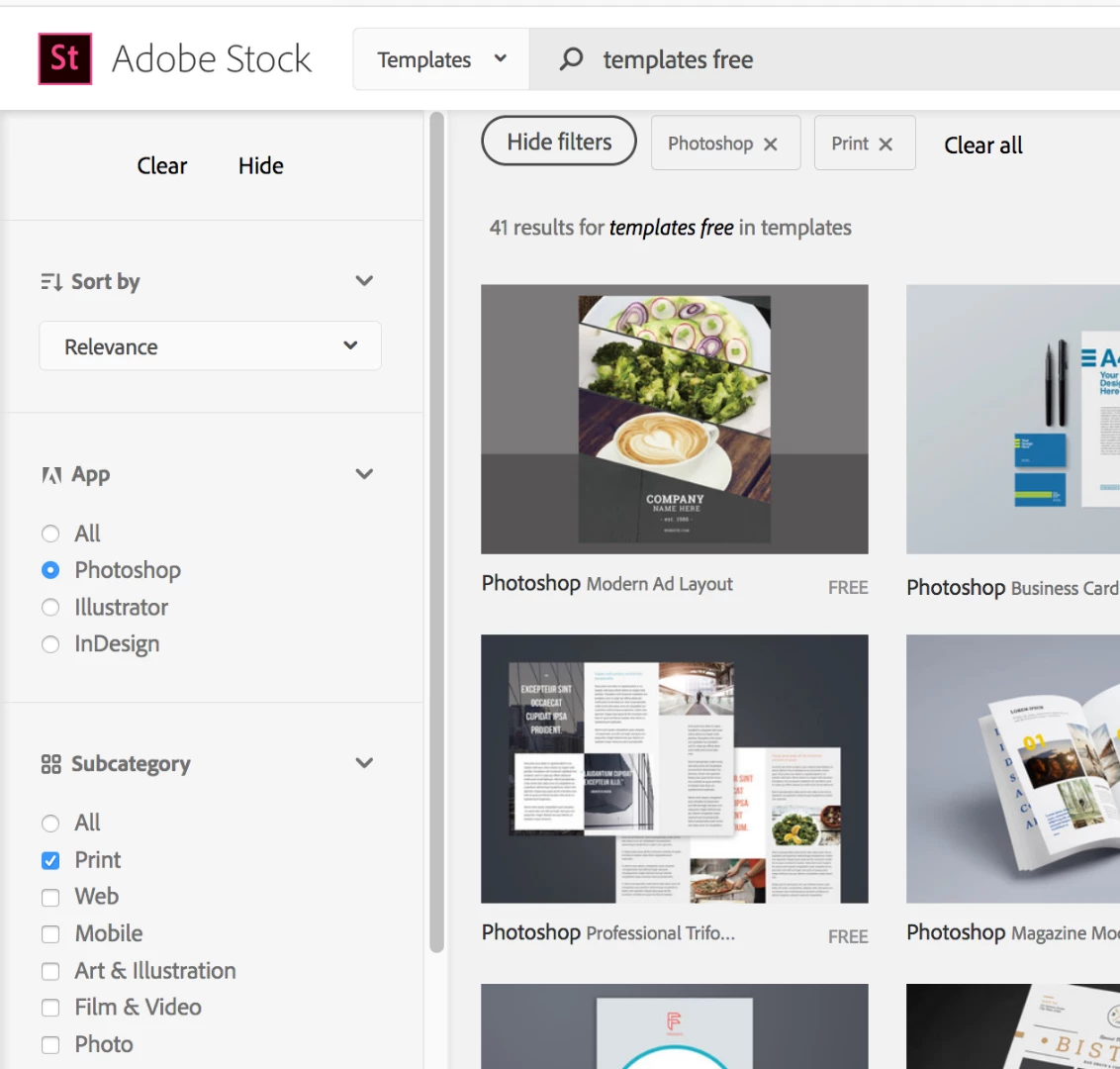Collapse the App section chevron
The height and width of the screenshot is (1069, 1120).
tap(364, 474)
